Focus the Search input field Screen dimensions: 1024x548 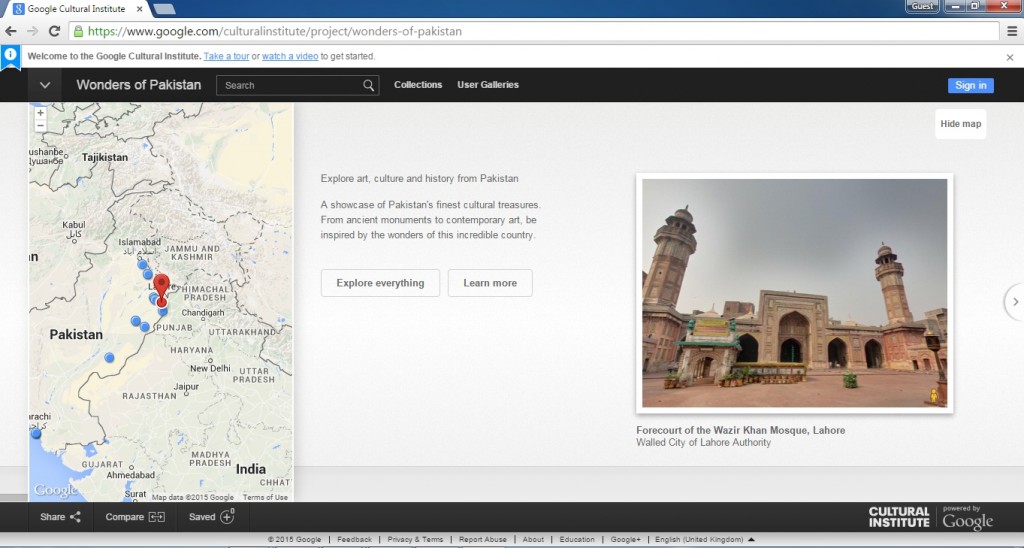coord(290,85)
